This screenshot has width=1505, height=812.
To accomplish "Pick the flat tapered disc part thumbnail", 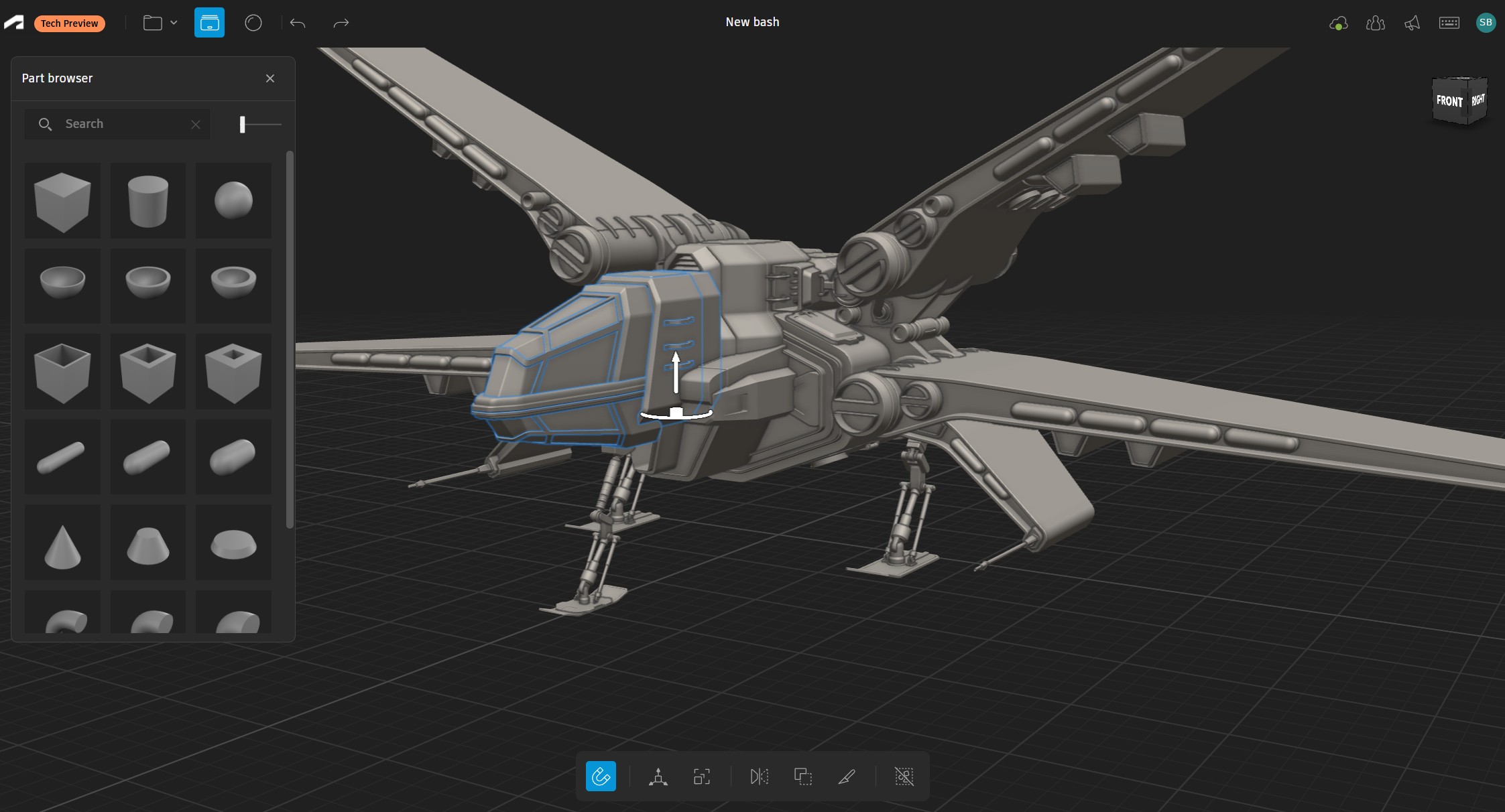I will click(x=233, y=543).
